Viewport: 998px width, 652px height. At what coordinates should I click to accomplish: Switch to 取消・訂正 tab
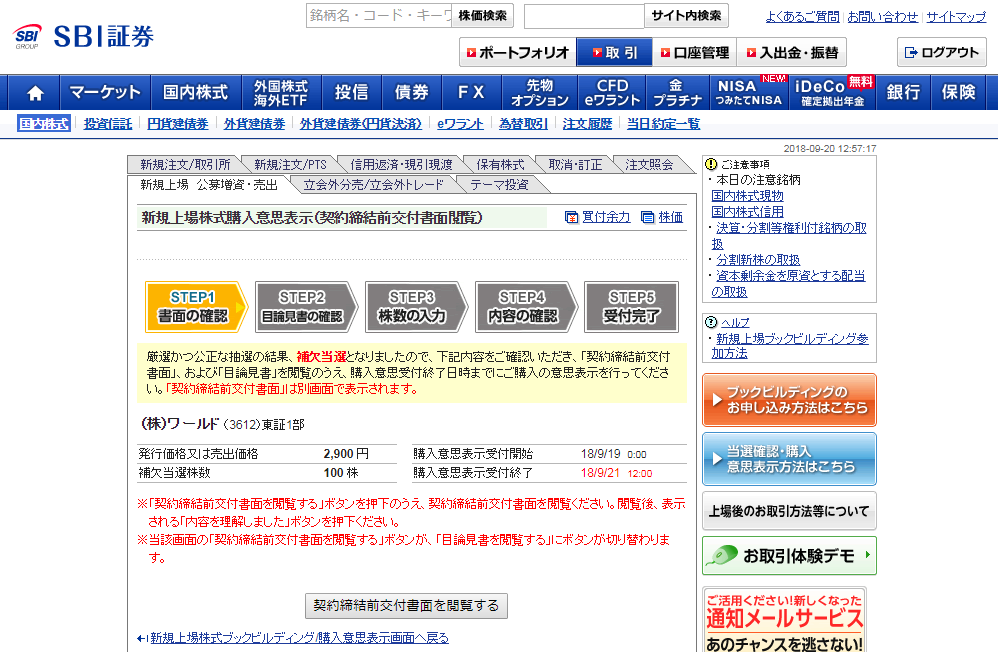pyautogui.click(x=575, y=164)
